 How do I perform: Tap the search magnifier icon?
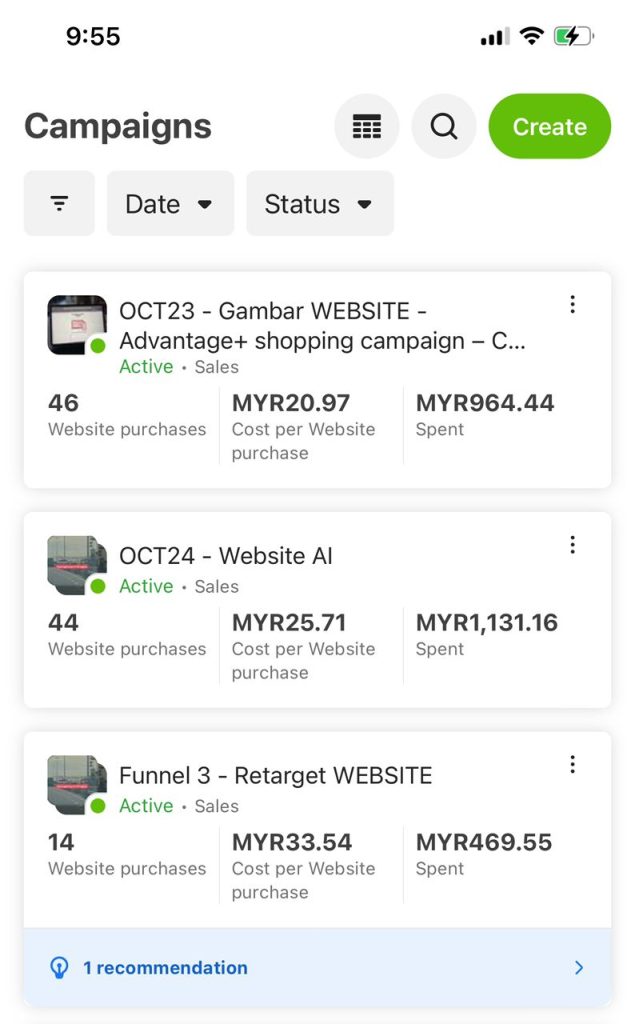tap(444, 127)
